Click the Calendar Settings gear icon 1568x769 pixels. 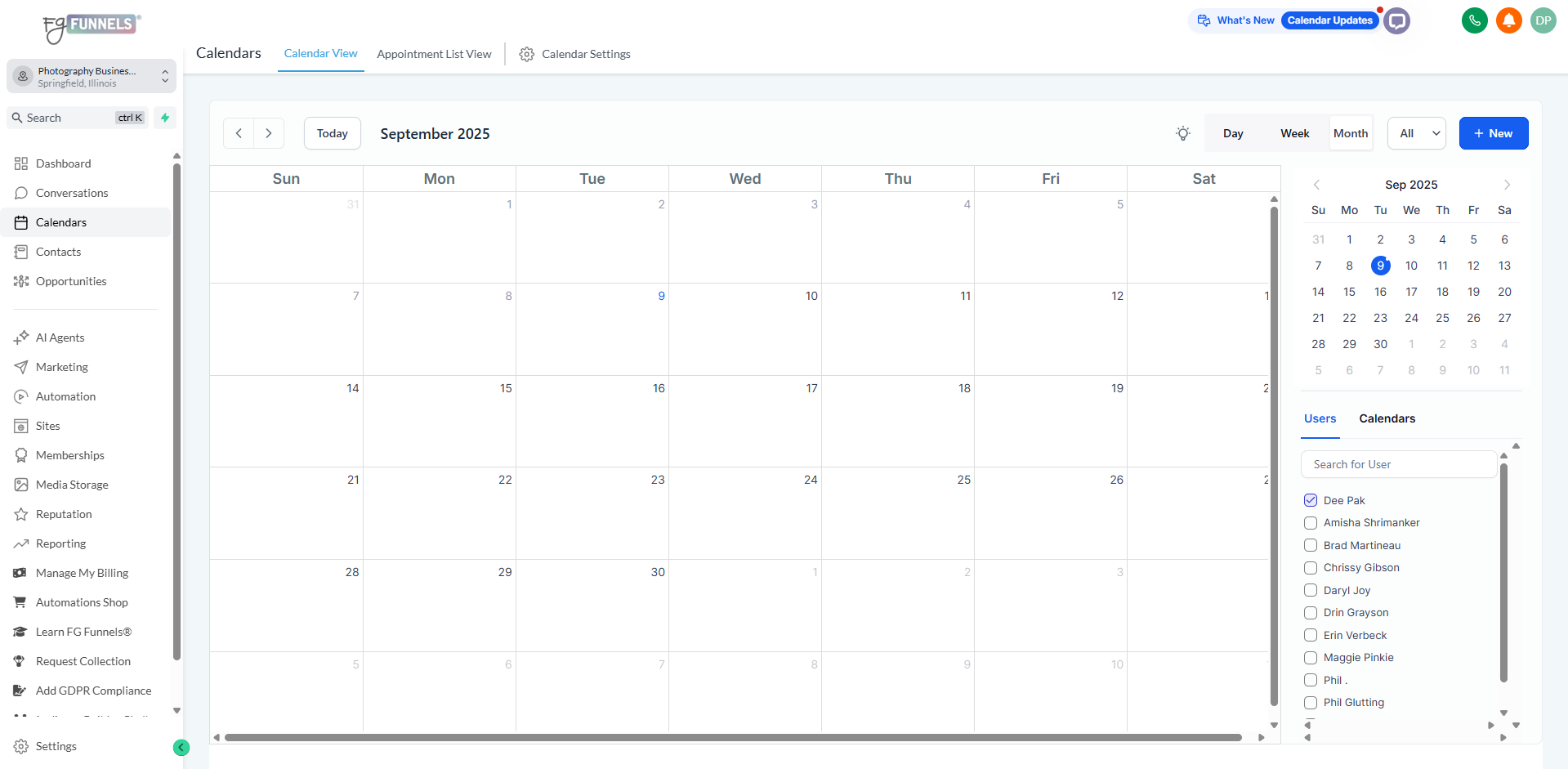(527, 54)
